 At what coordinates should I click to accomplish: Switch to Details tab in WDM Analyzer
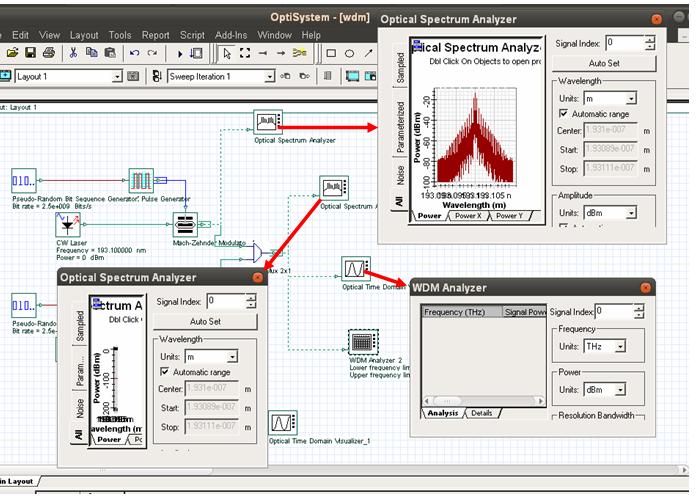pos(481,413)
